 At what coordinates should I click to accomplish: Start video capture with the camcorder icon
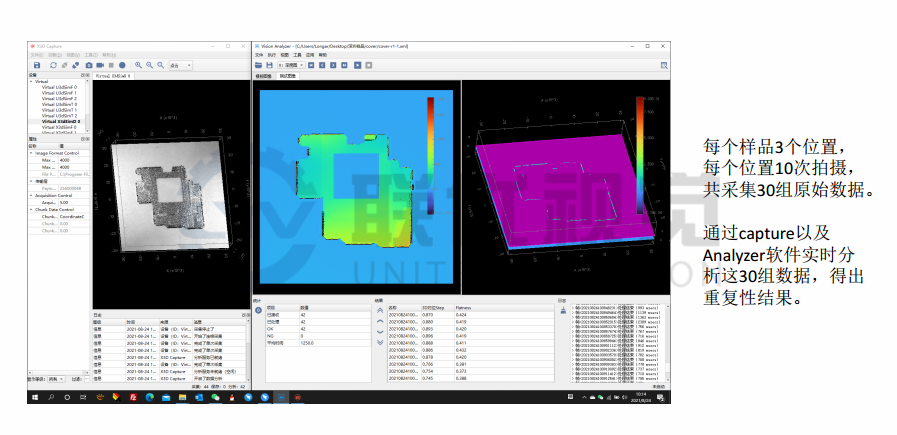point(100,65)
